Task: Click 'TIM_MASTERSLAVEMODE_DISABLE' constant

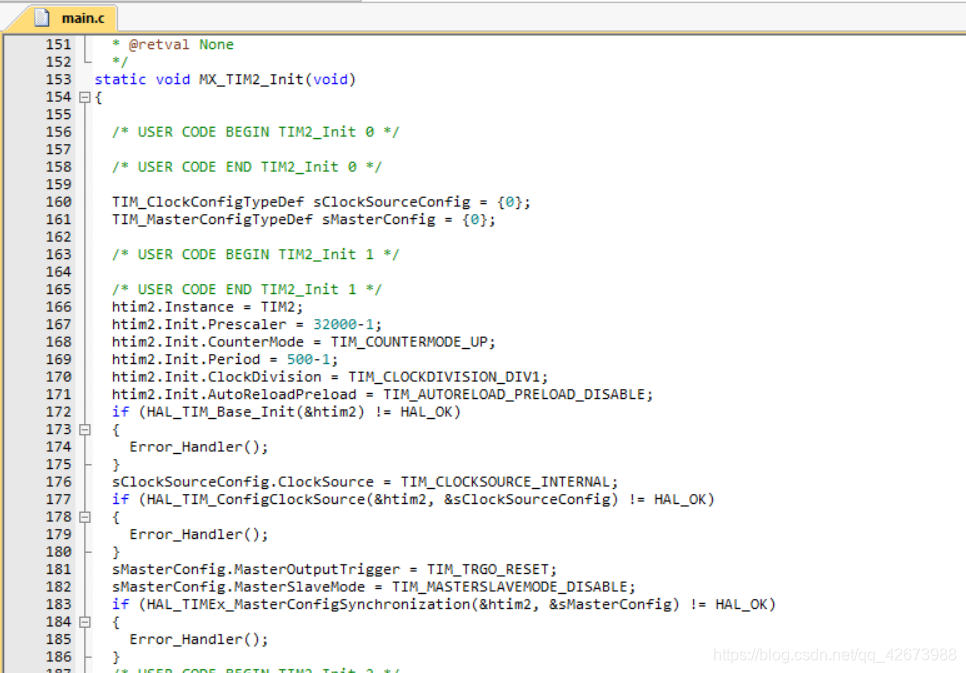Action: point(509,587)
